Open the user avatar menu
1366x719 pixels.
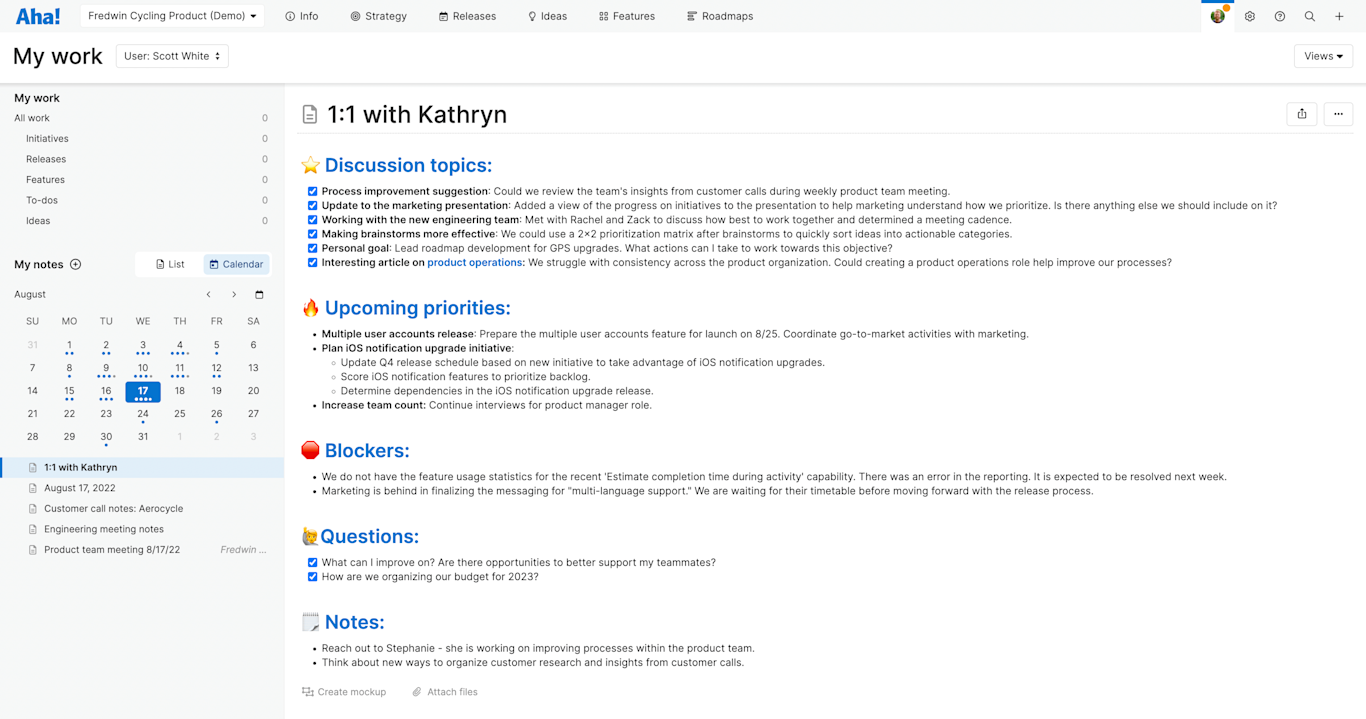tap(1218, 16)
